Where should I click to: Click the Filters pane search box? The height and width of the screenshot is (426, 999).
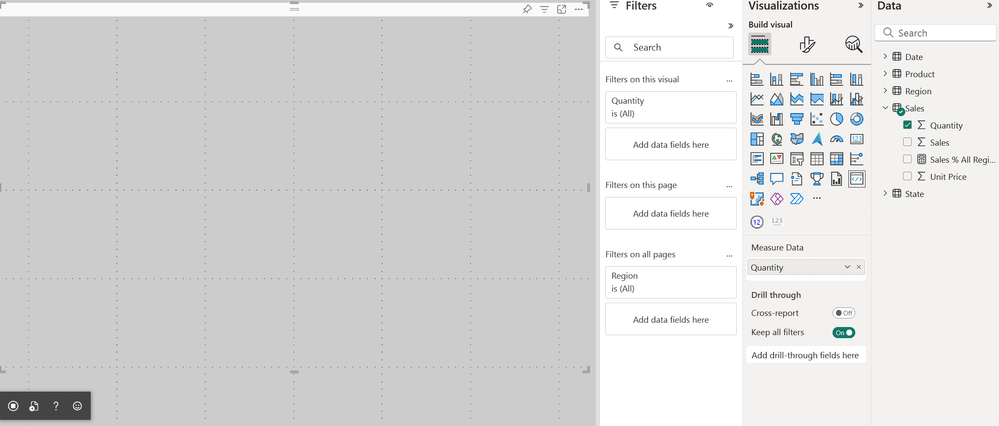[x=670, y=47]
